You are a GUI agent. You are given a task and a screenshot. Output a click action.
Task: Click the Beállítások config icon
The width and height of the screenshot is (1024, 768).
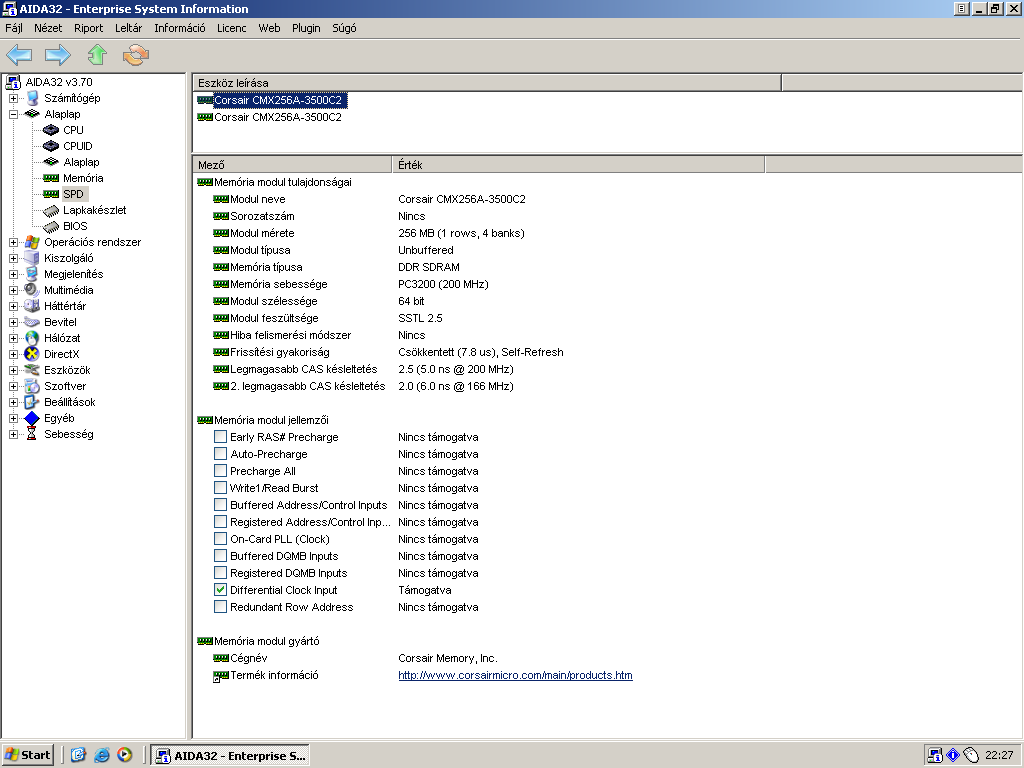(x=32, y=402)
